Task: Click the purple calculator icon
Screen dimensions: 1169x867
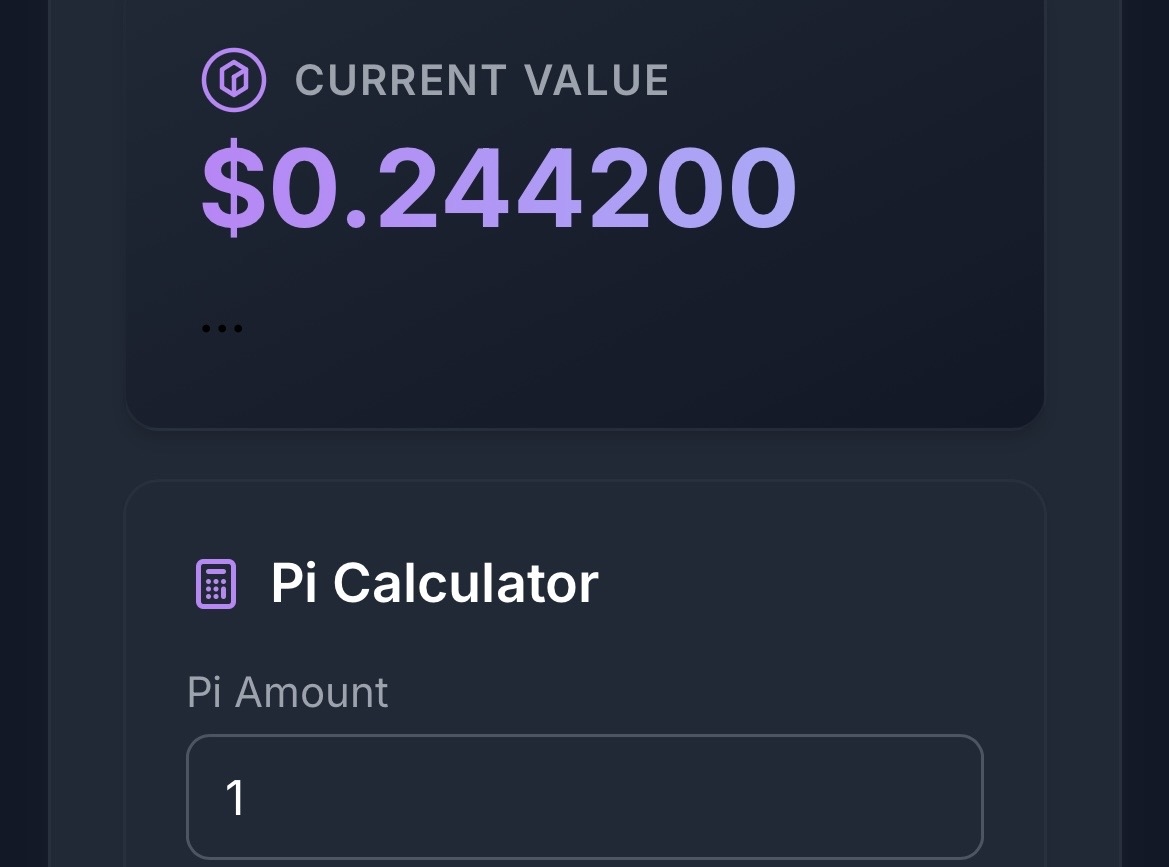Action: [215, 583]
